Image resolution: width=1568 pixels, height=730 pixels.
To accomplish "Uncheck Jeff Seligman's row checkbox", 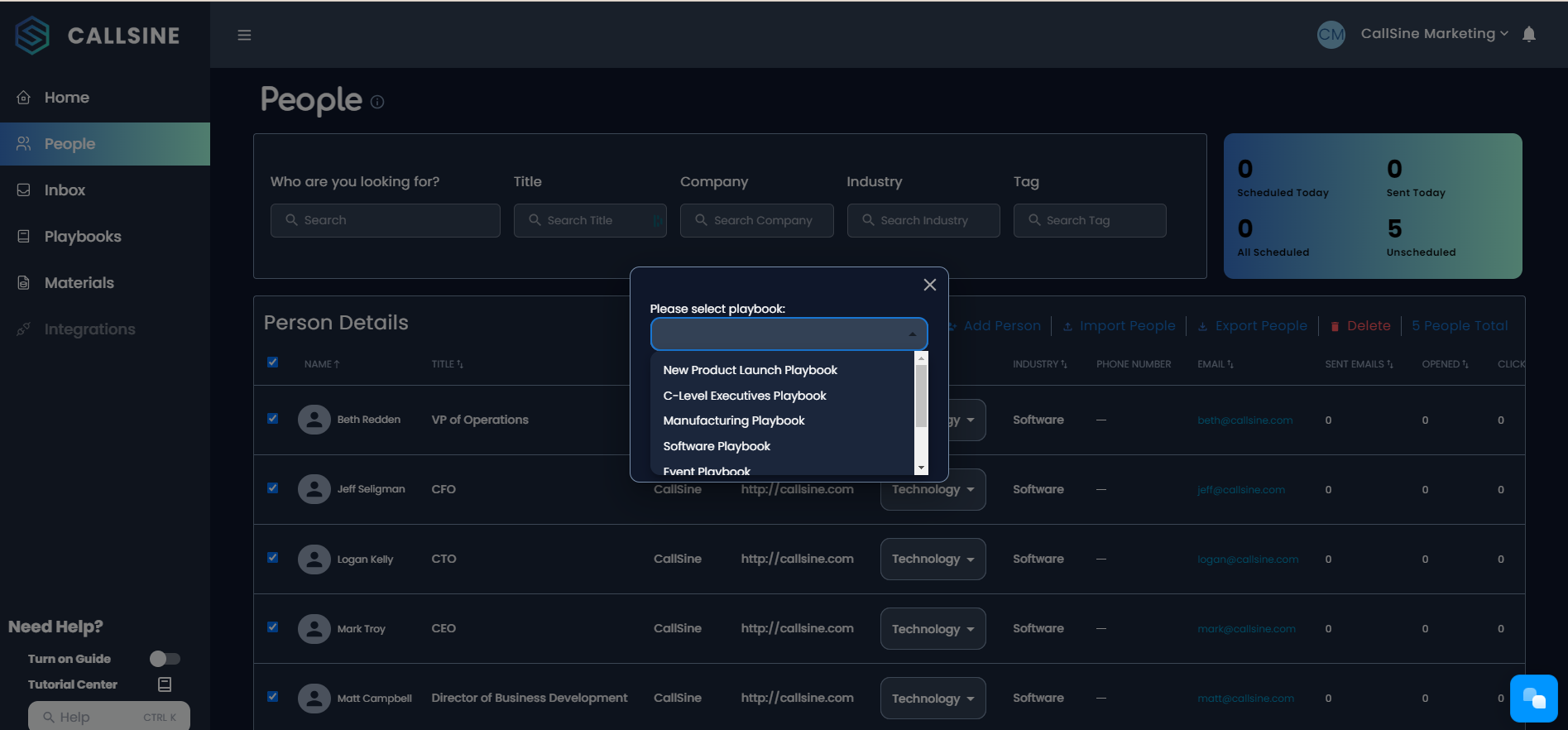I will (273, 488).
